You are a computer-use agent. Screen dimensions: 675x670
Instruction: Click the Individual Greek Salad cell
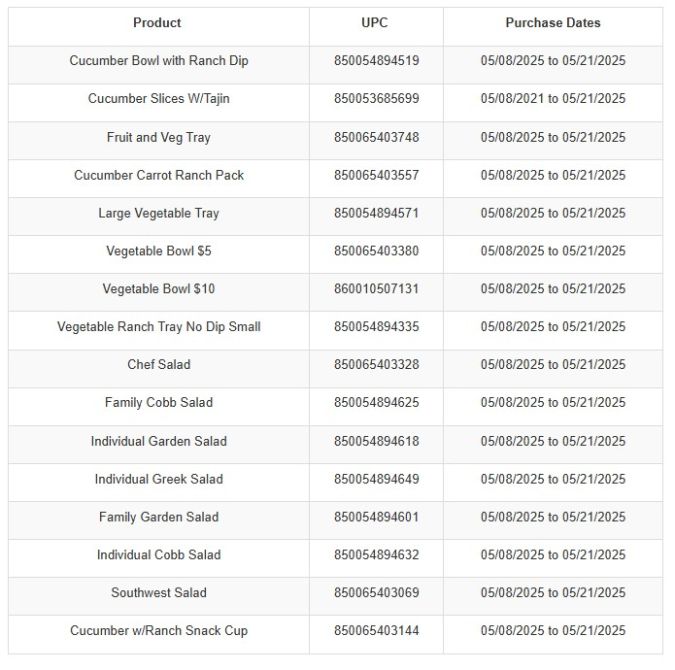(x=159, y=479)
